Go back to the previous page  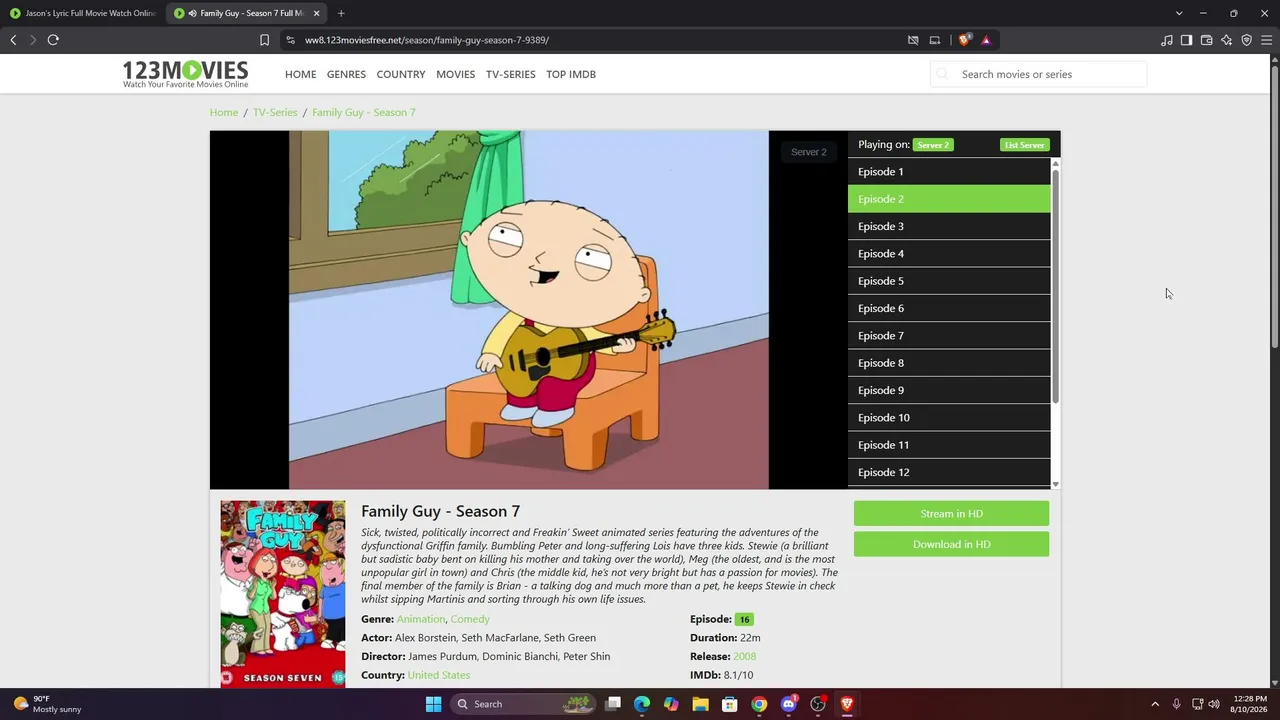(13, 40)
